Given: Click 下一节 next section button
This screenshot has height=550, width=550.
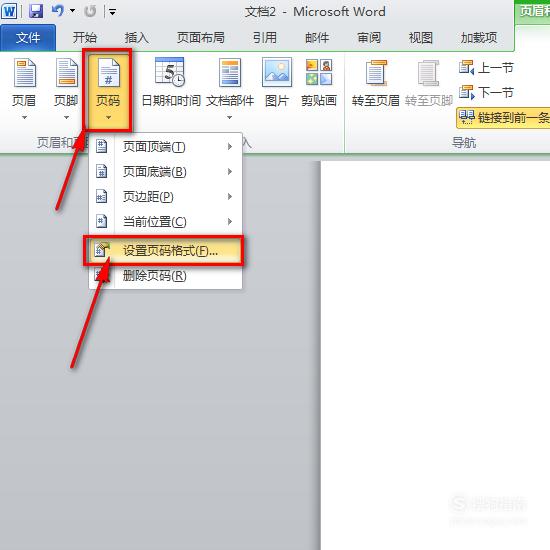Looking at the screenshot, I should 486,93.
